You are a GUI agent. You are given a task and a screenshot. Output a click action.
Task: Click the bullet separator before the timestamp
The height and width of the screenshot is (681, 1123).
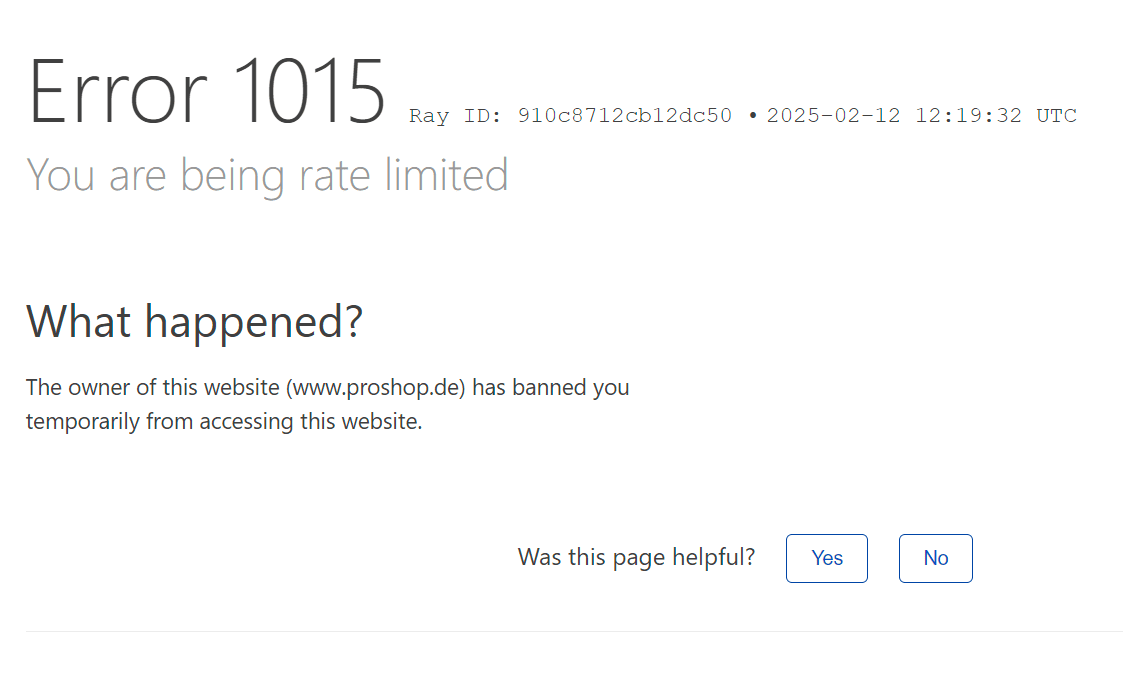pos(752,116)
